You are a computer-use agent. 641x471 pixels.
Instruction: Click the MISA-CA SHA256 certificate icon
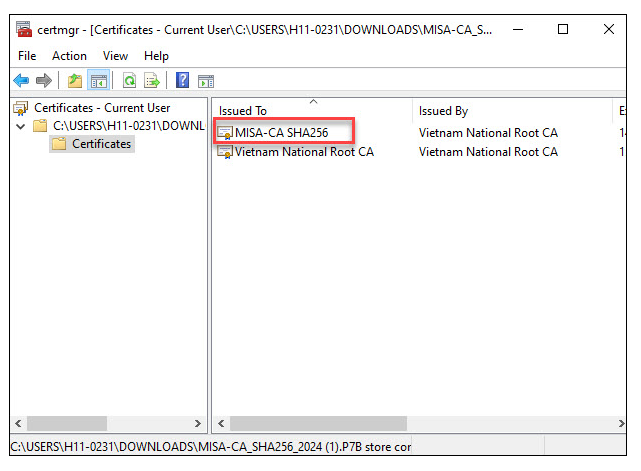(x=225, y=133)
